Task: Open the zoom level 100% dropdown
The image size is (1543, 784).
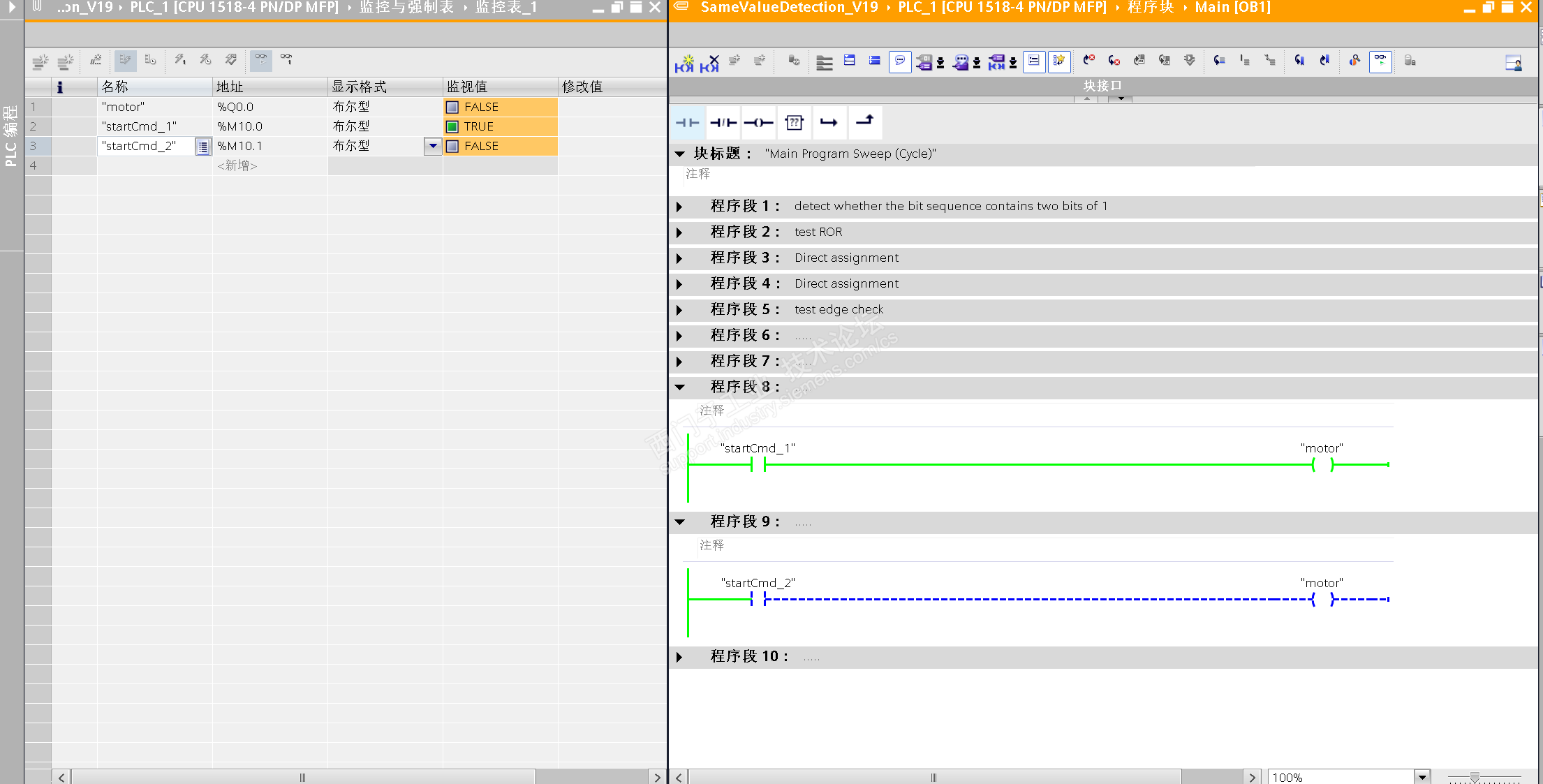Action: point(1422,776)
